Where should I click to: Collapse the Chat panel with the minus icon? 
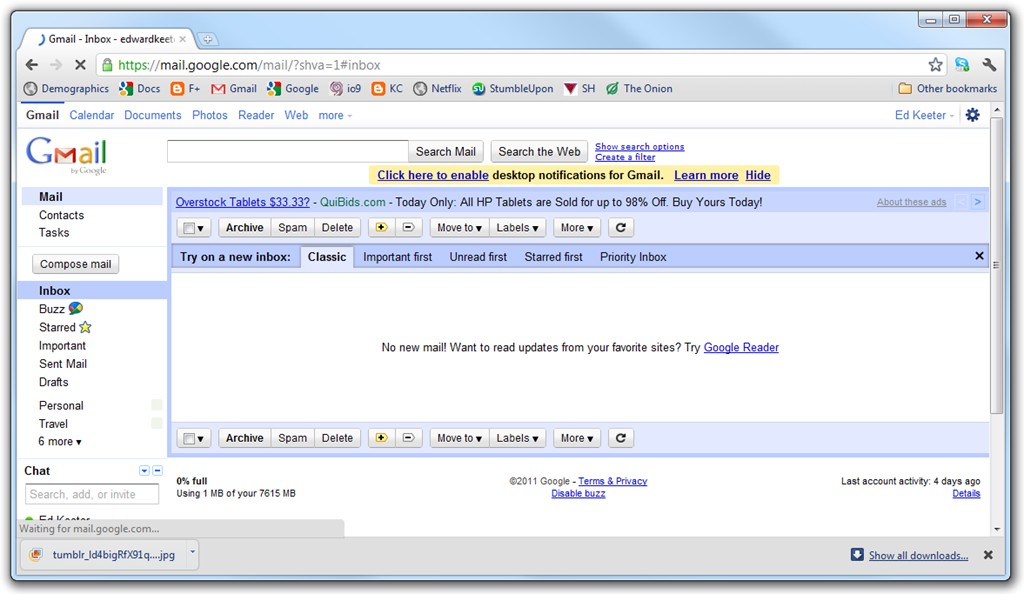(x=157, y=471)
